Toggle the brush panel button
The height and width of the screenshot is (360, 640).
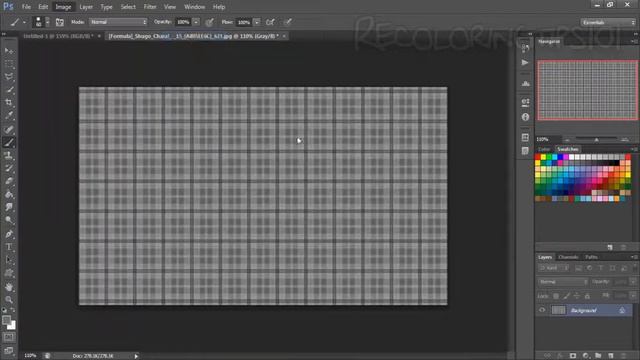point(60,22)
